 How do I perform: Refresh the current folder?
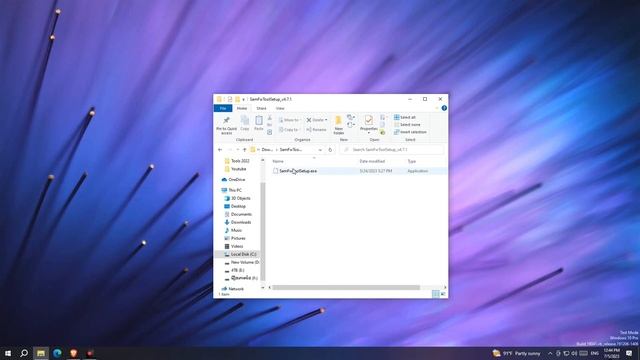tap(330, 150)
